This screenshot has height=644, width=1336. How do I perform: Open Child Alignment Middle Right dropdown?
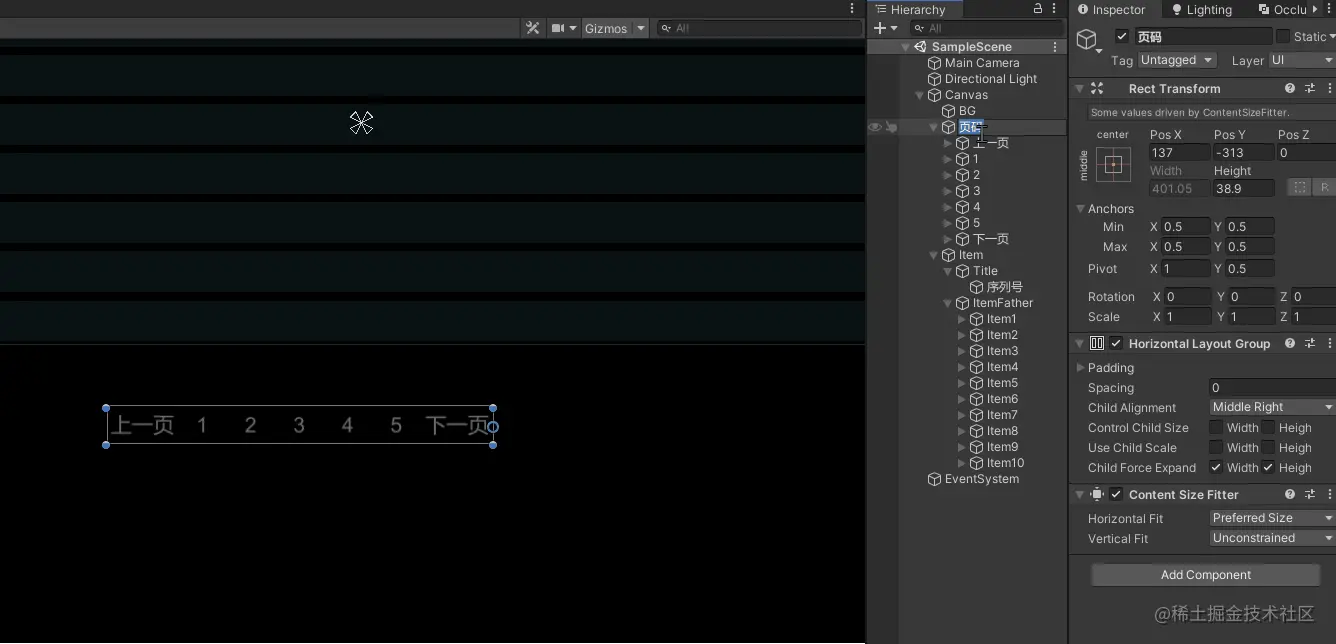pyautogui.click(x=1272, y=407)
